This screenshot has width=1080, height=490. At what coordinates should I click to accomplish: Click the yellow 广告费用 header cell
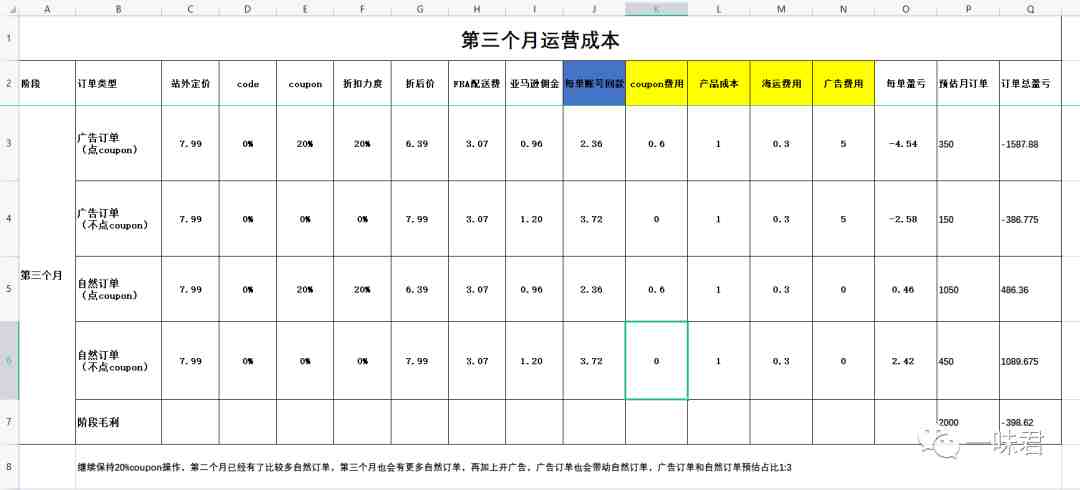point(844,83)
